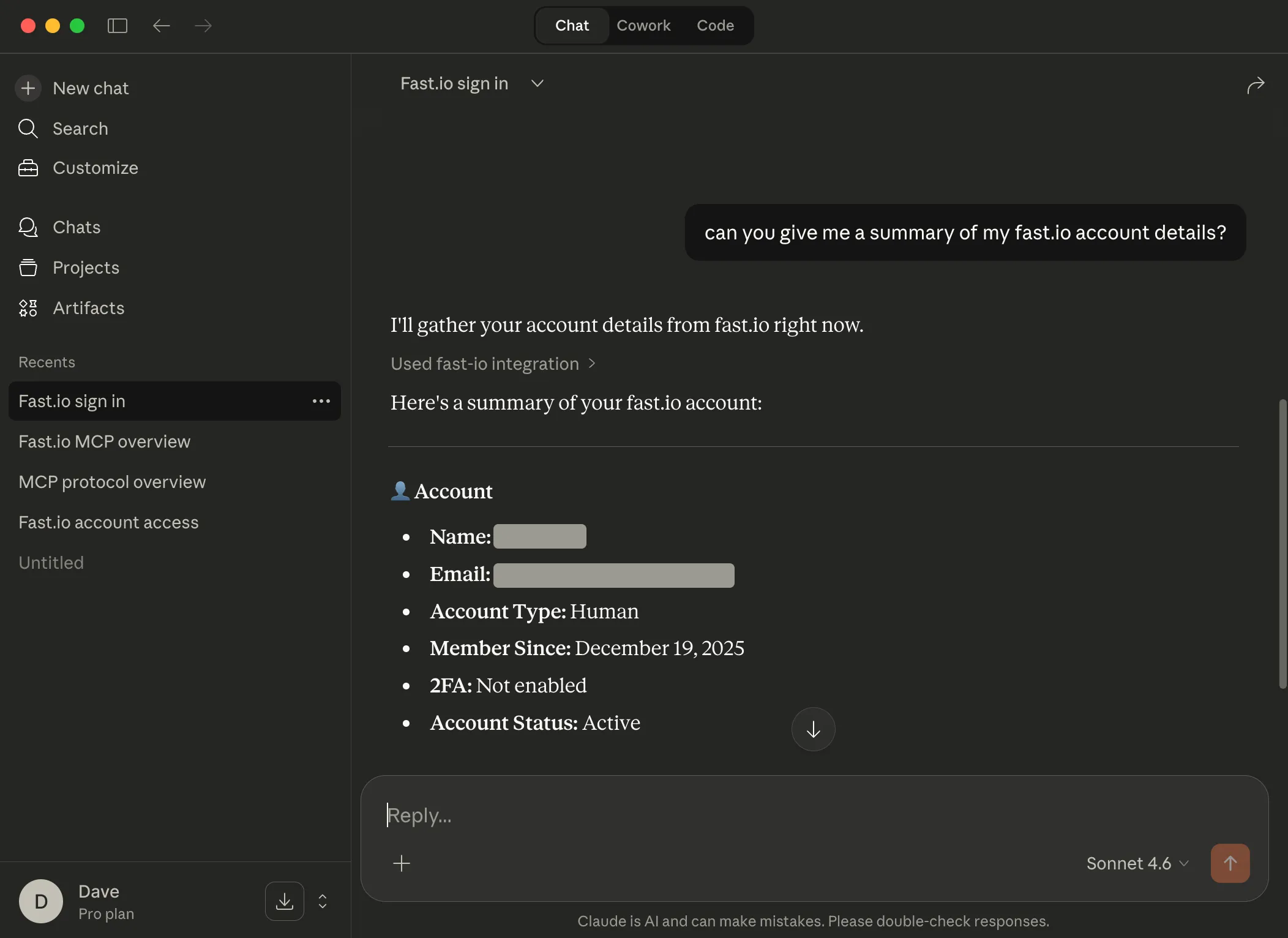Open the 'Fast.io sign in' title dropdown
The image size is (1288, 938).
click(x=537, y=83)
